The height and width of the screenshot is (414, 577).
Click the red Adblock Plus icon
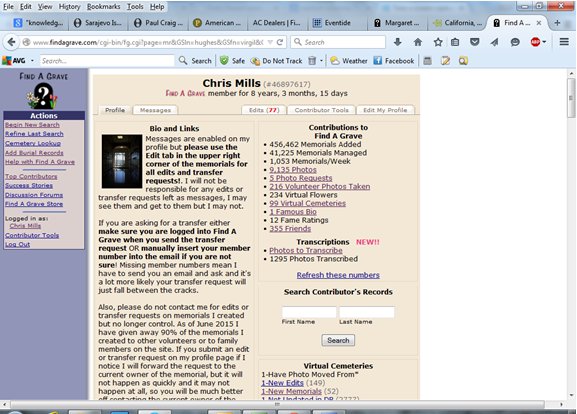point(535,42)
